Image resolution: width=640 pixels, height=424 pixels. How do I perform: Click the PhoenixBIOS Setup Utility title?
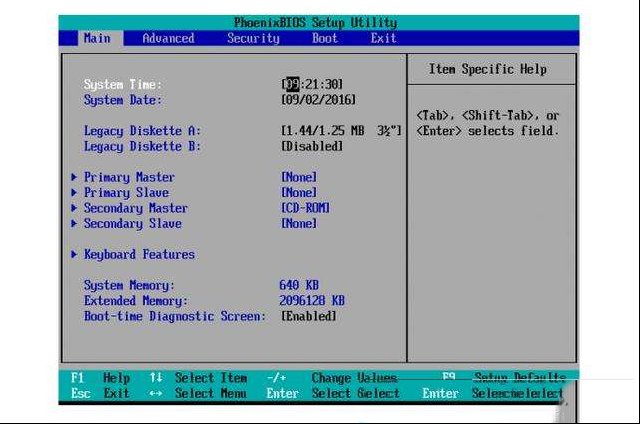(316, 22)
